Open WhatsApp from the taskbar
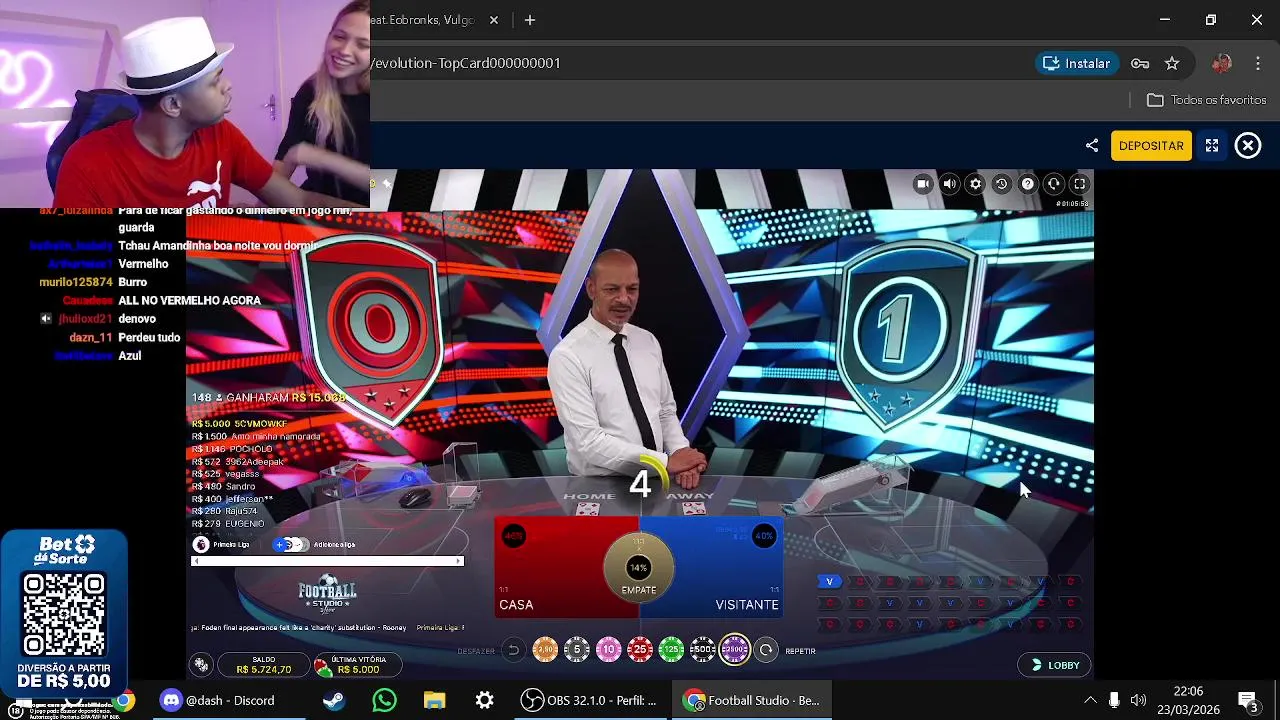 (384, 700)
